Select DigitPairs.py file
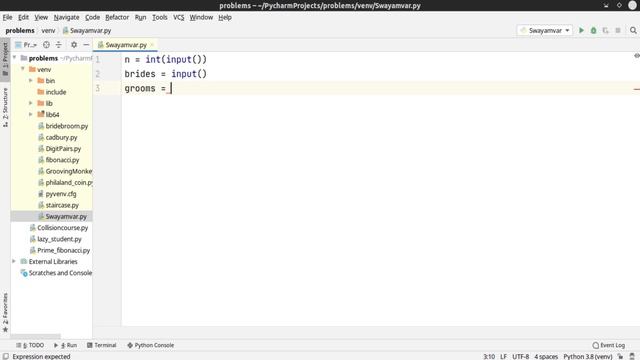The image size is (640, 360). pos(60,149)
